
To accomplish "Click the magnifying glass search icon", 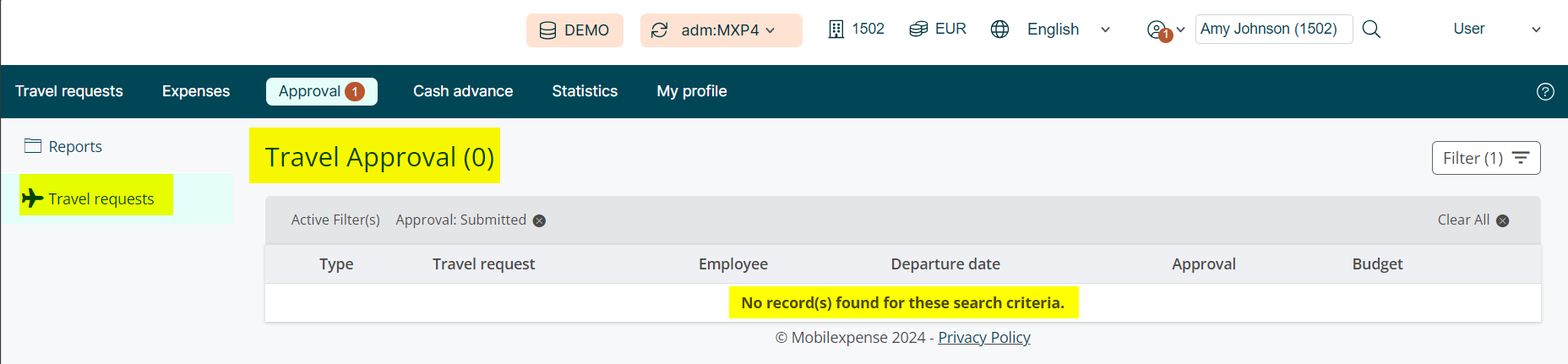I will [x=1371, y=30].
